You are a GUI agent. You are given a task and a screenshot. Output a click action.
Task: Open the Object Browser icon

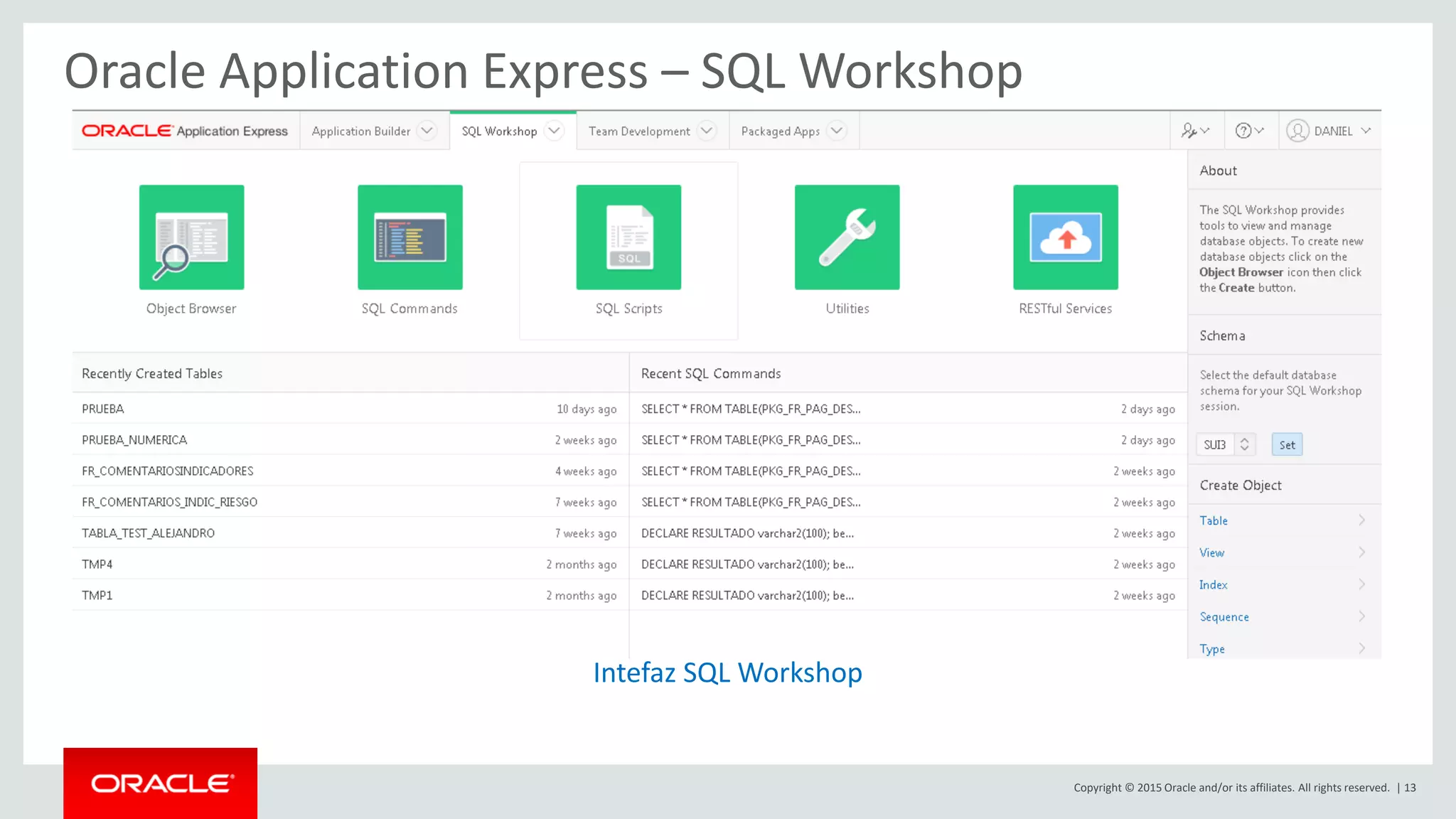[x=191, y=237]
